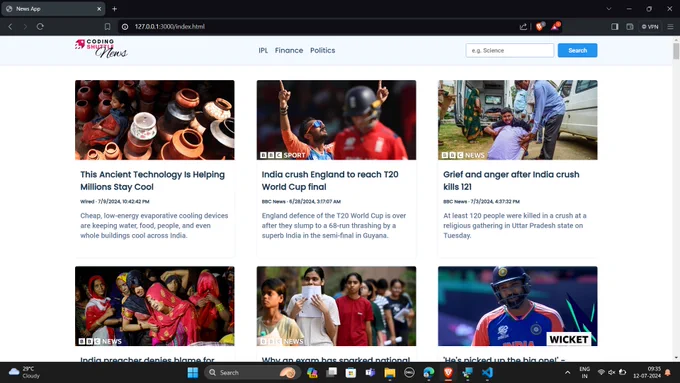Screen dimensions: 680x383
Task: Click the 'England defence of the T20' description
Action: (x=334, y=226)
